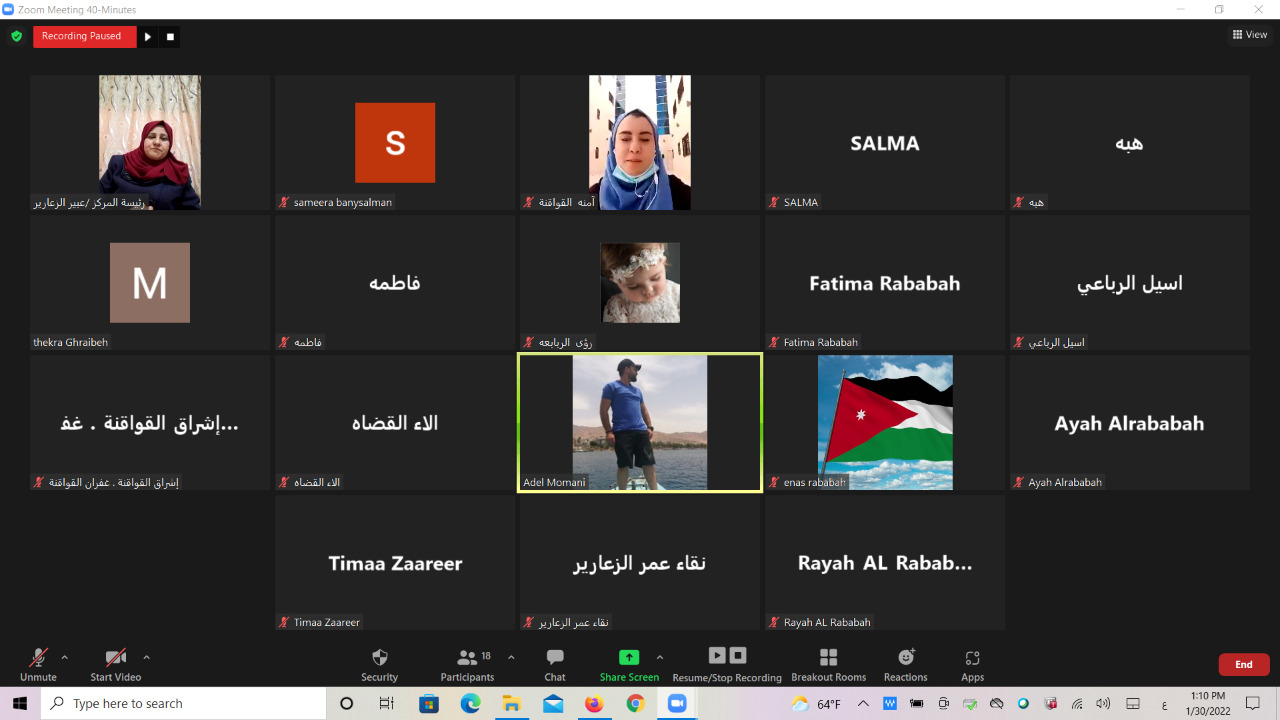Click the green Share Screen icon
The height and width of the screenshot is (720, 1280).
629,657
